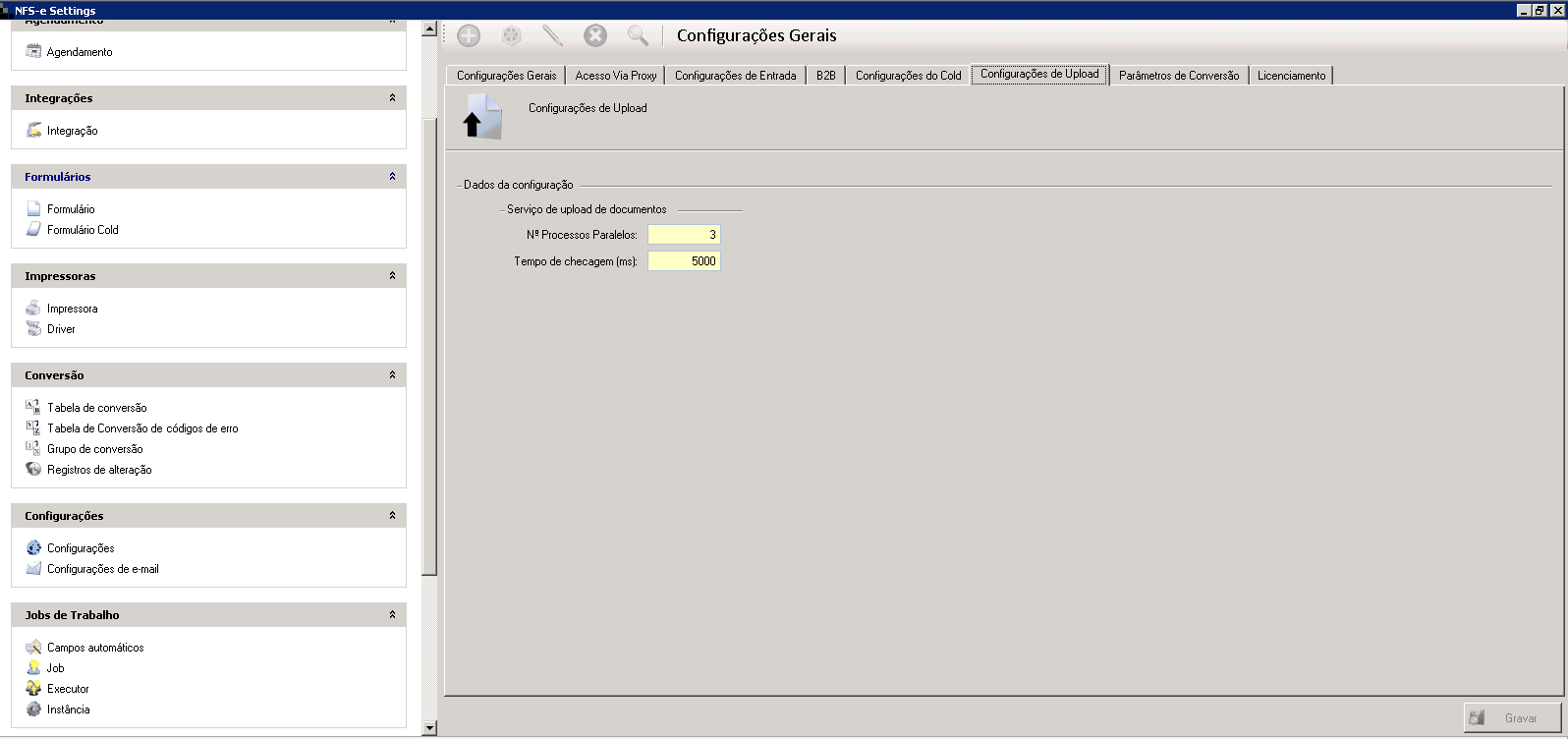Click the sidebar scrollbar up arrow
This screenshot has height=739, width=1568.
tap(429, 29)
